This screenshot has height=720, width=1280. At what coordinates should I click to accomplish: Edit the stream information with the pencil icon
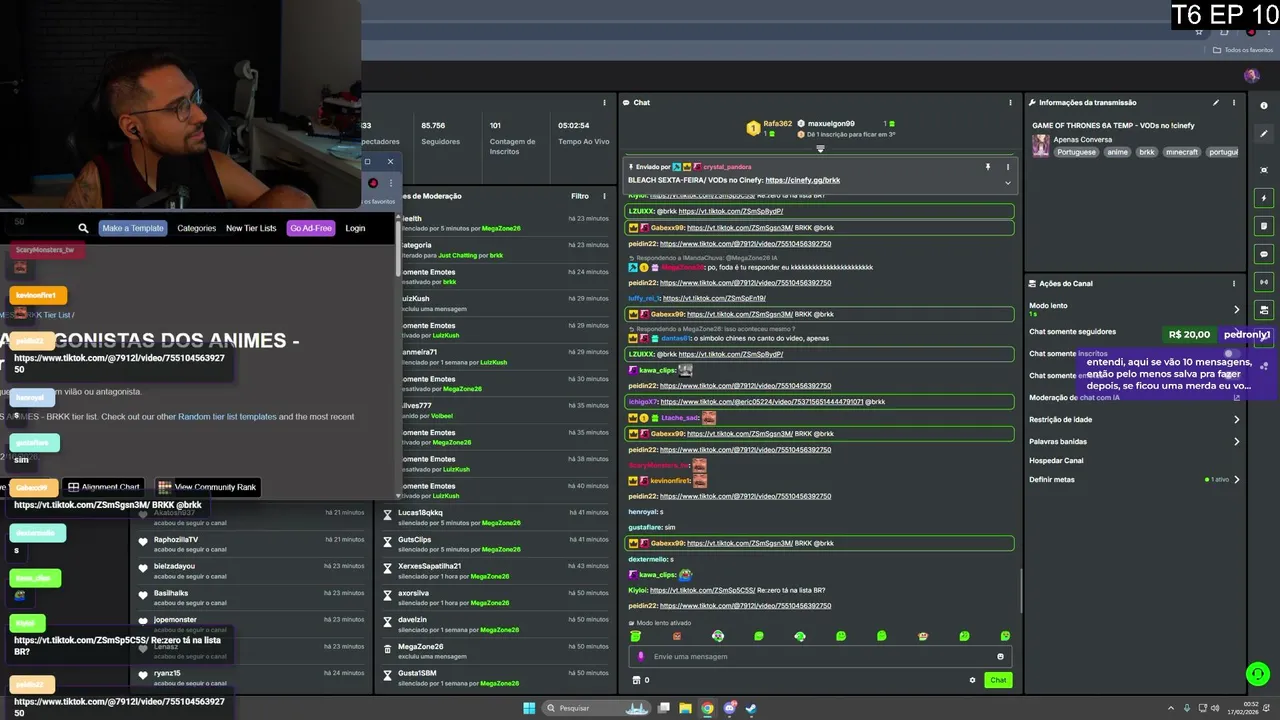(1216, 102)
